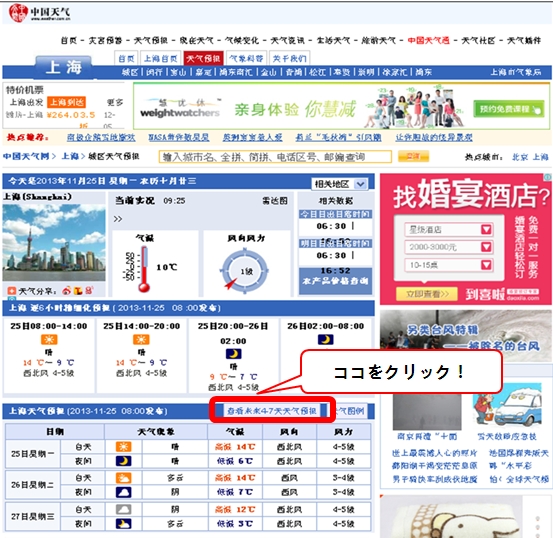Open the 气象科普 tab
The height and width of the screenshot is (538, 553).
coord(246,58)
